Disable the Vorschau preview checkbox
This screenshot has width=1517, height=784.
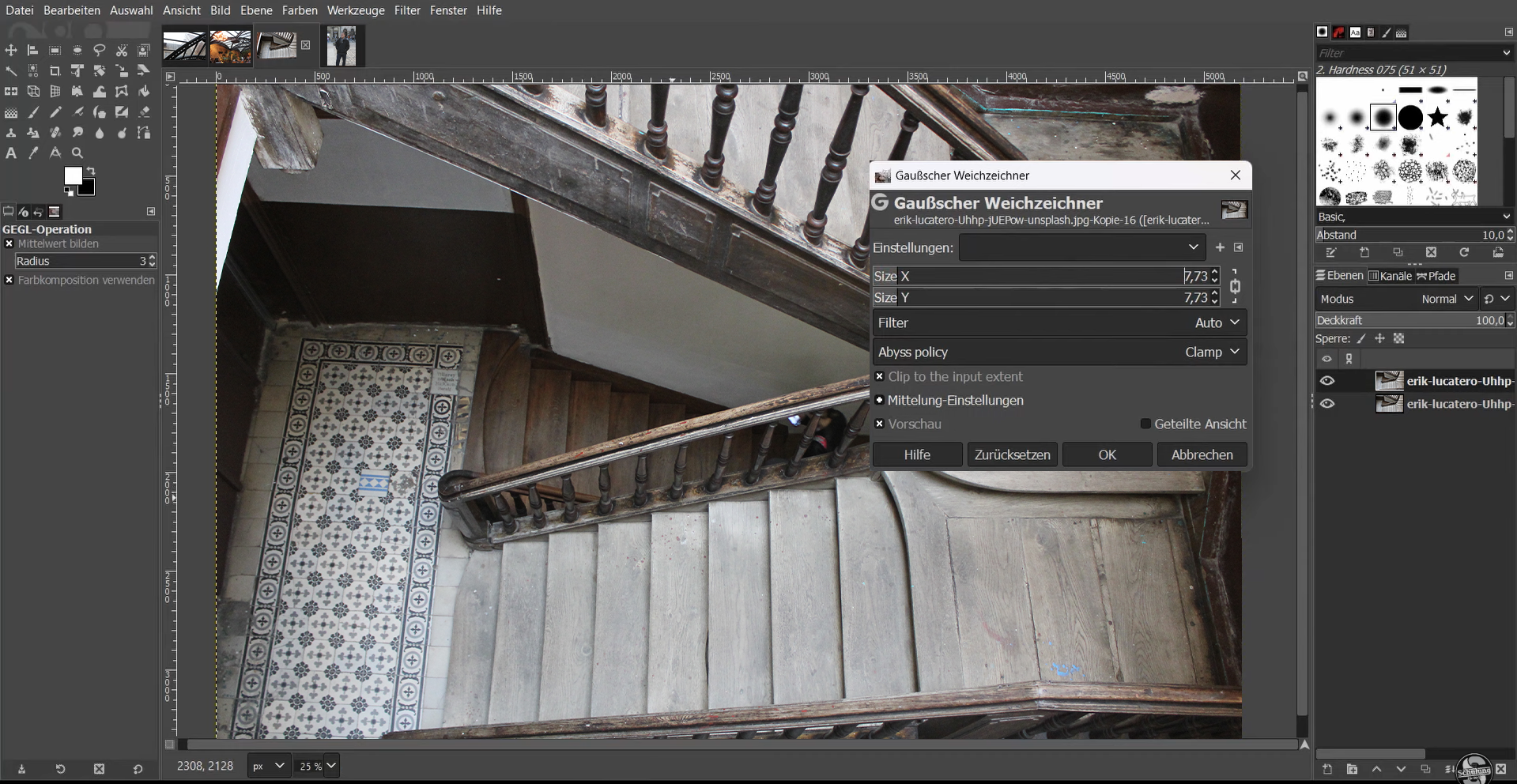(880, 424)
